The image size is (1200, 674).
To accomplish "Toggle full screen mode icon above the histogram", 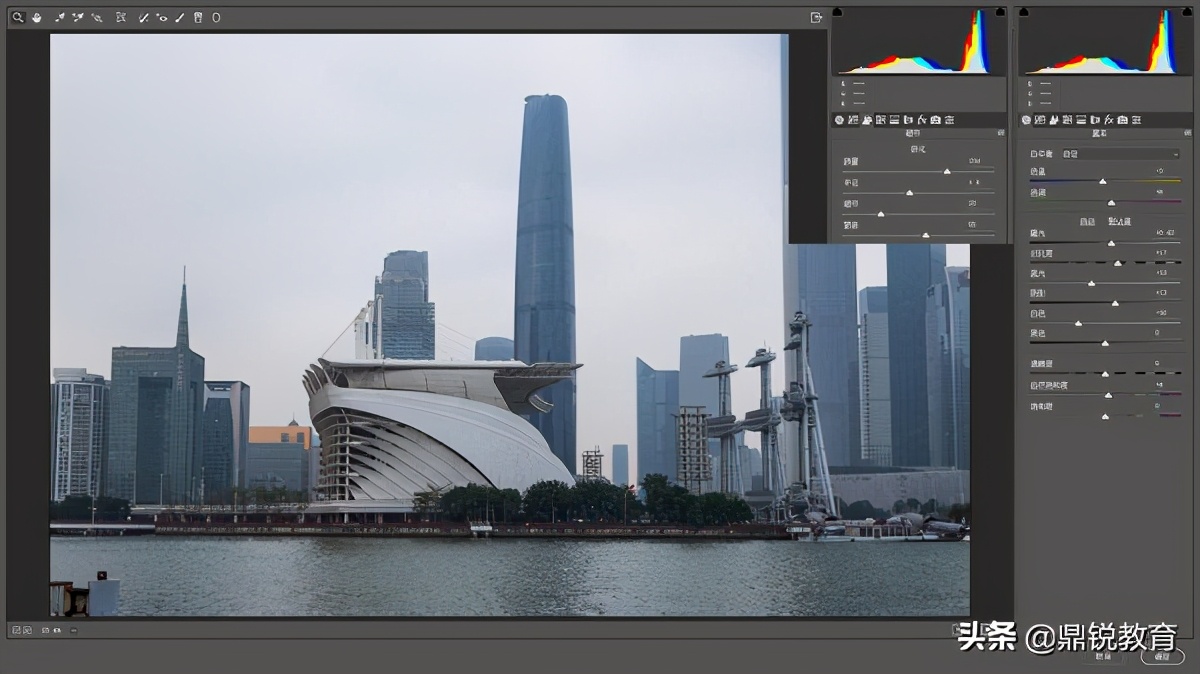I will tap(816, 17).
